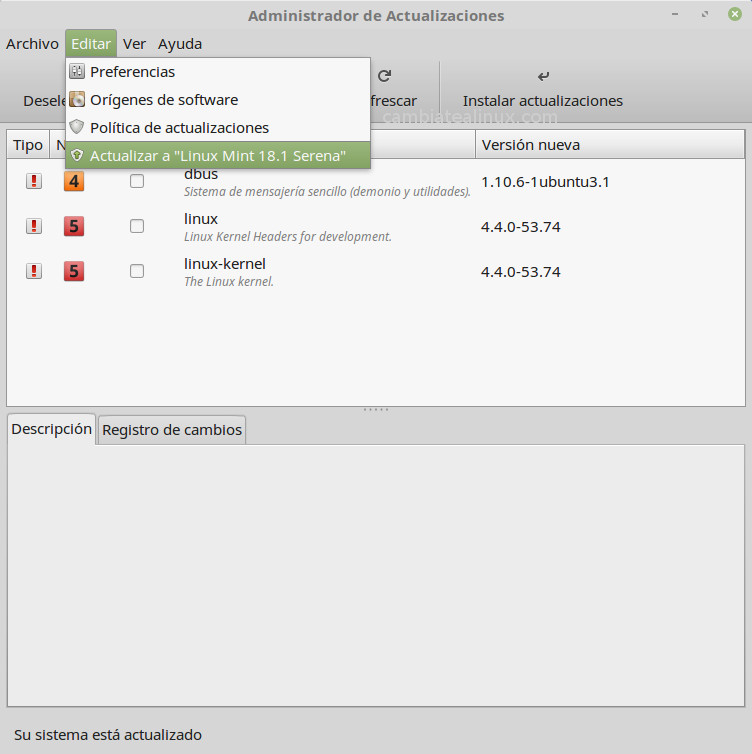Open the Archivo menu
The width and height of the screenshot is (752, 754).
pyautogui.click(x=32, y=44)
